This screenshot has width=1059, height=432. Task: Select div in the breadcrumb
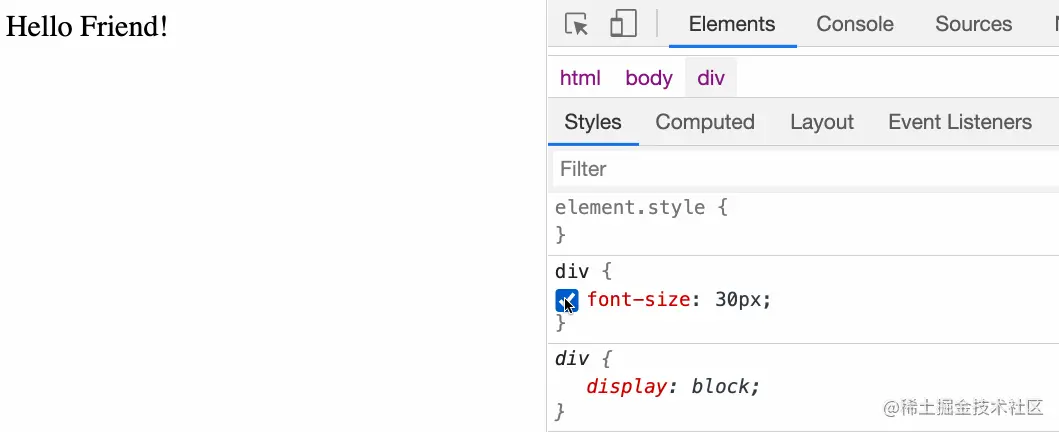tap(711, 78)
